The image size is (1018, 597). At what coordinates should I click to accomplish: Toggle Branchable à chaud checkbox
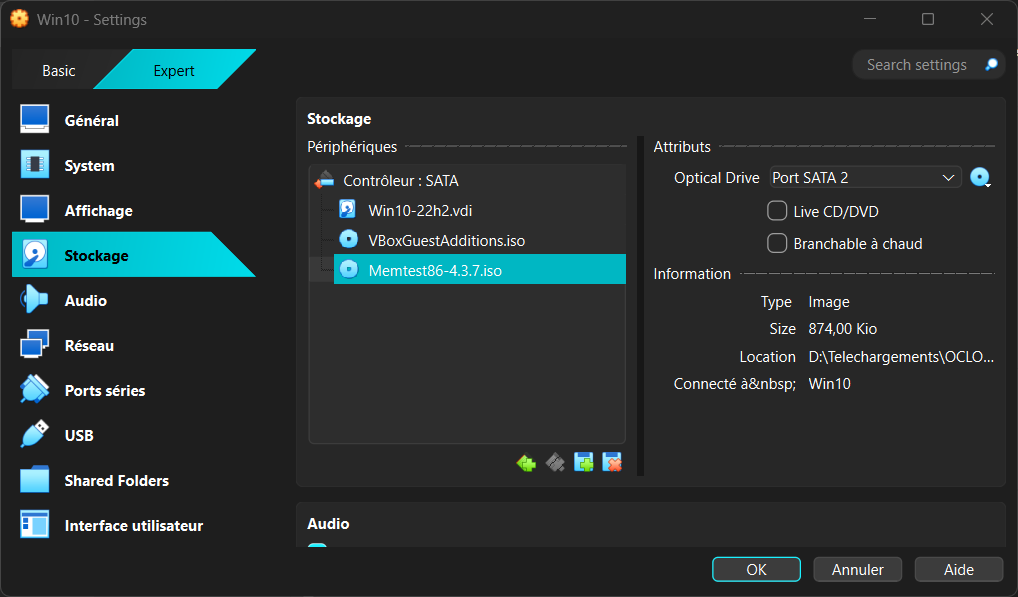(777, 243)
